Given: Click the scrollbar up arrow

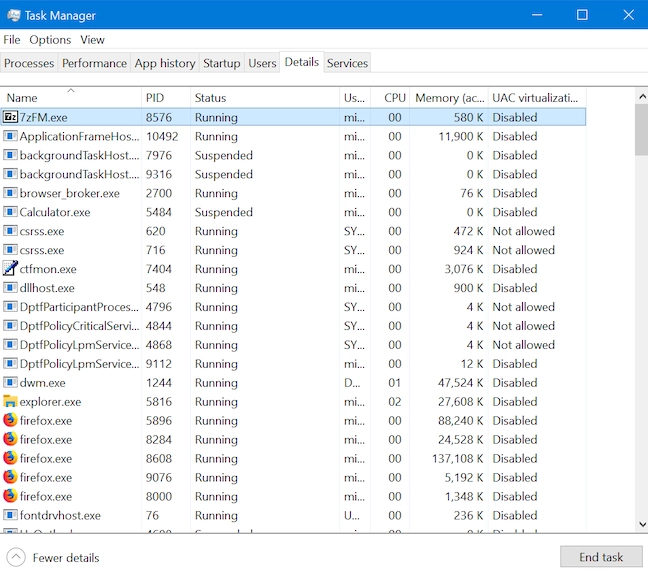Looking at the screenshot, I should [x=642, y=97].
